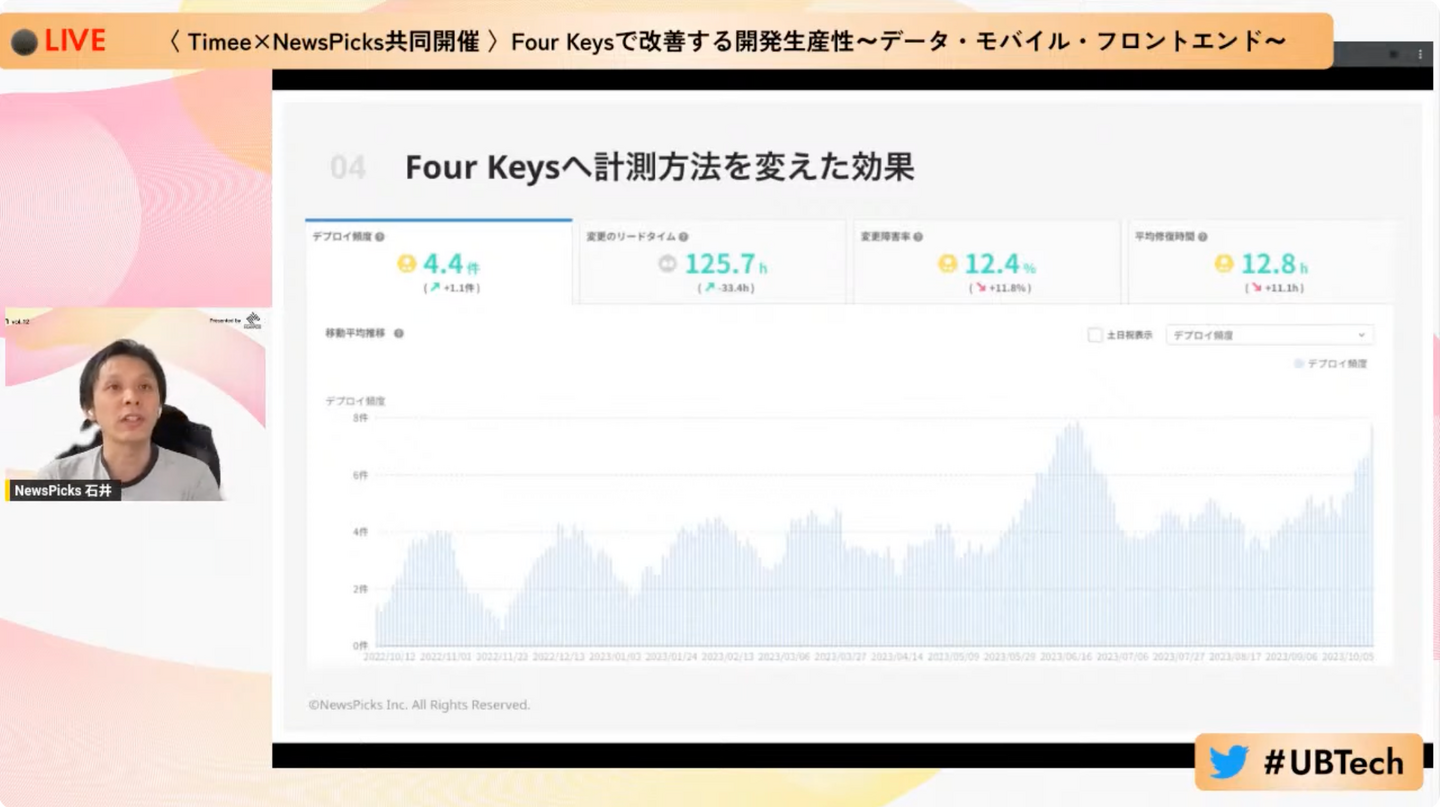Click the Presented by logo in speaker video
The image size is (1440, 807).
pyautogui.click(x=253, y=320)
